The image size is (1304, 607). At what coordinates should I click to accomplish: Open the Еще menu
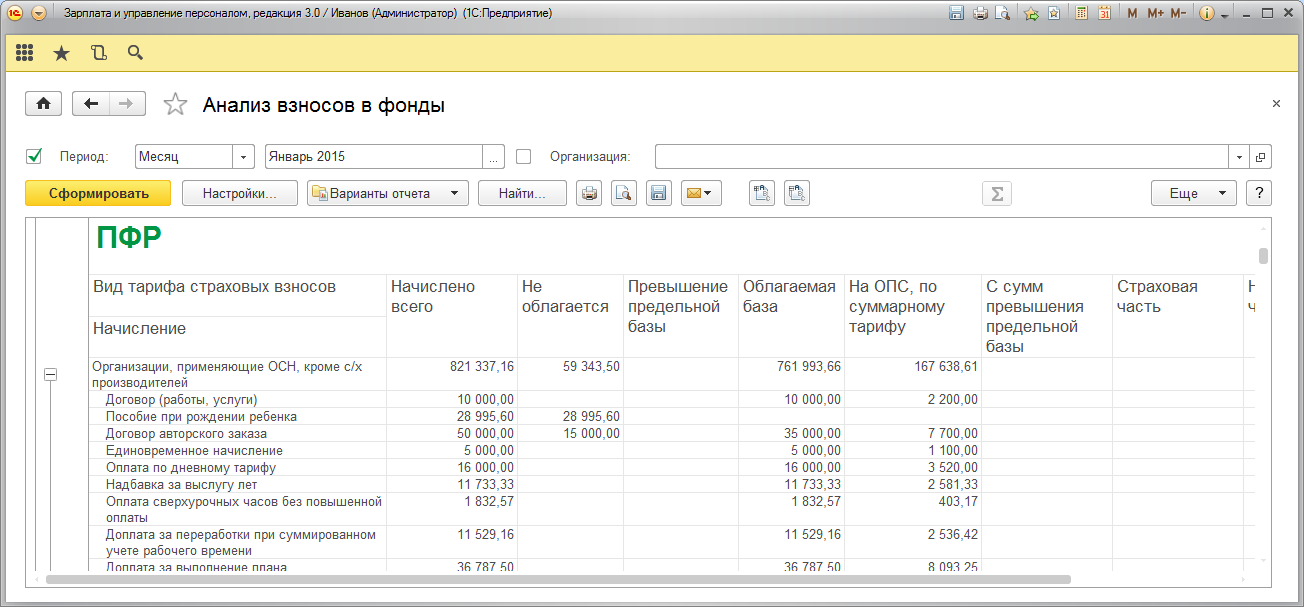(1193, 193)
